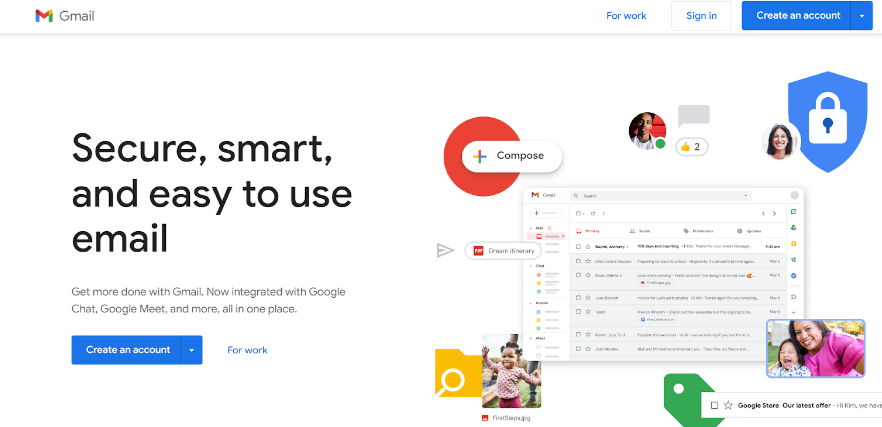The image size is (882, 427).
Task: Open the For work link beside Create an account
Action: pos(247,350)
